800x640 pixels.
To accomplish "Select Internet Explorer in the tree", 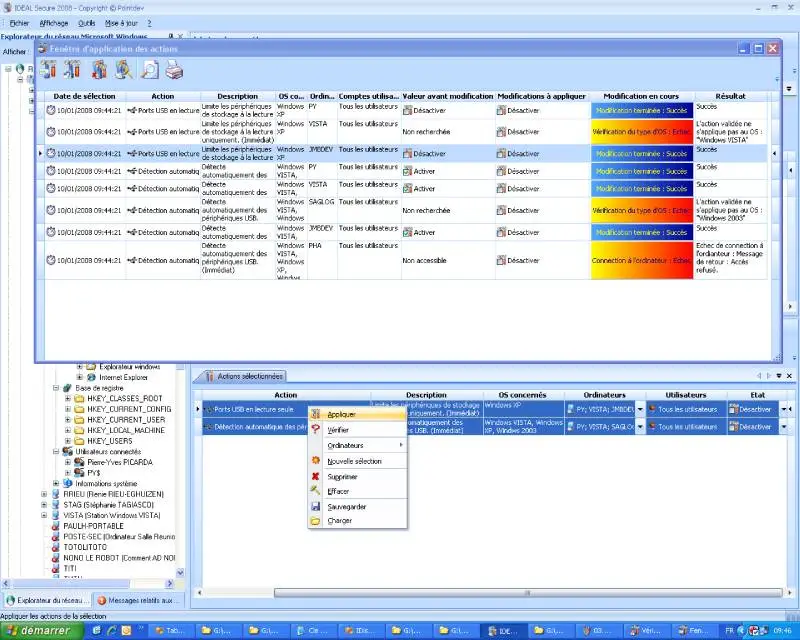I will 123,378.
